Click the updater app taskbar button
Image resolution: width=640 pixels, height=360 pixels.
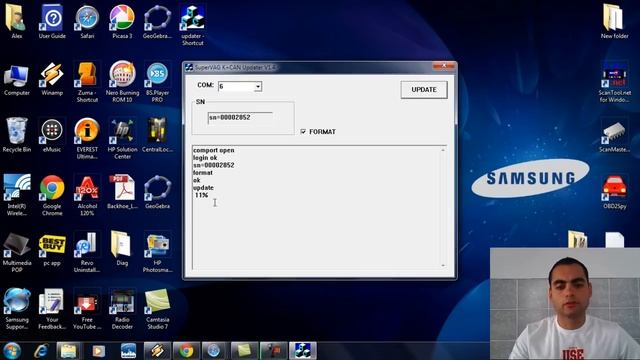click(303, 351)
